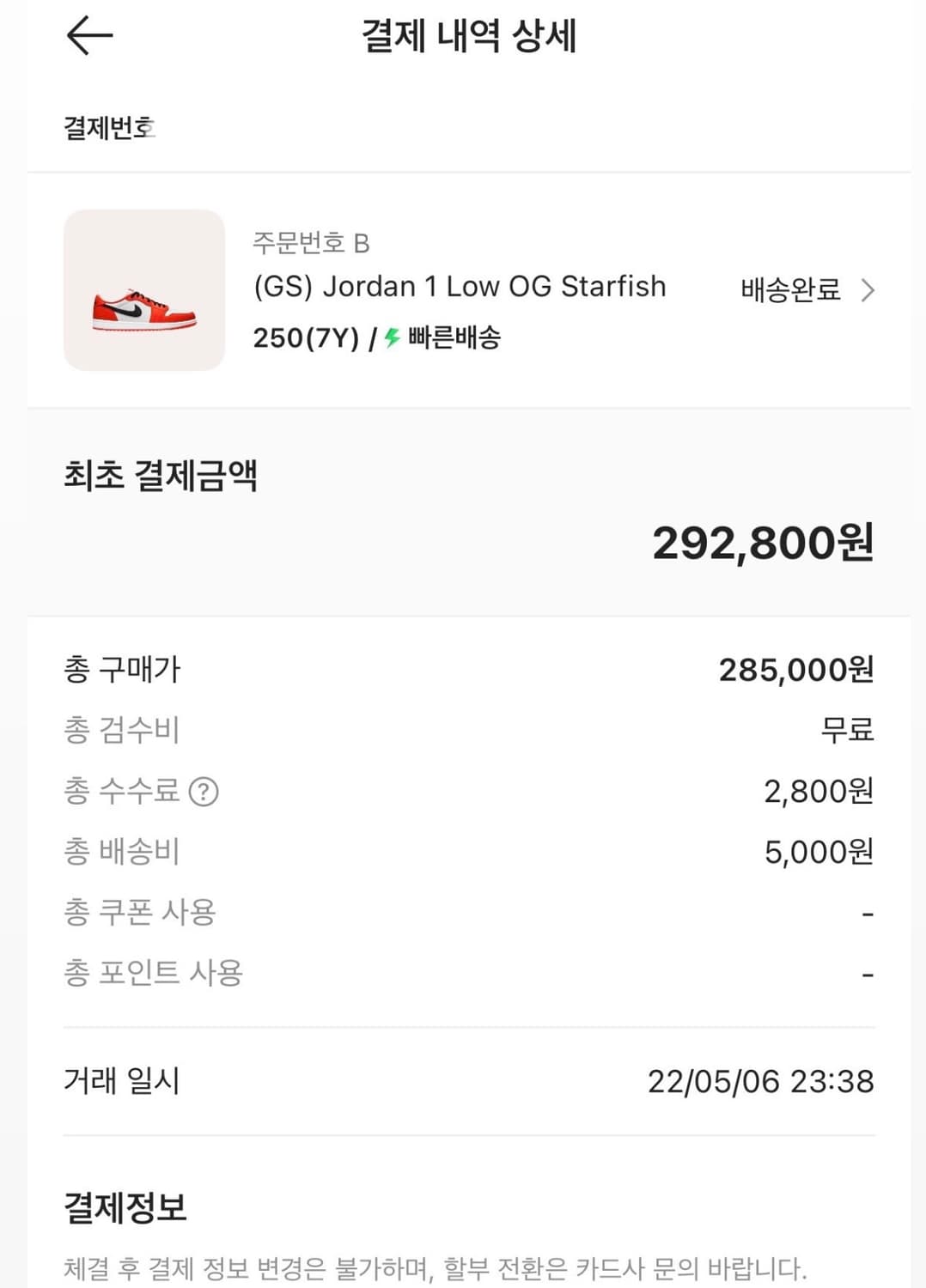Open the fee help question mark icon
The height and width of the screenshot is (1288, 926).
click(204, 792)
